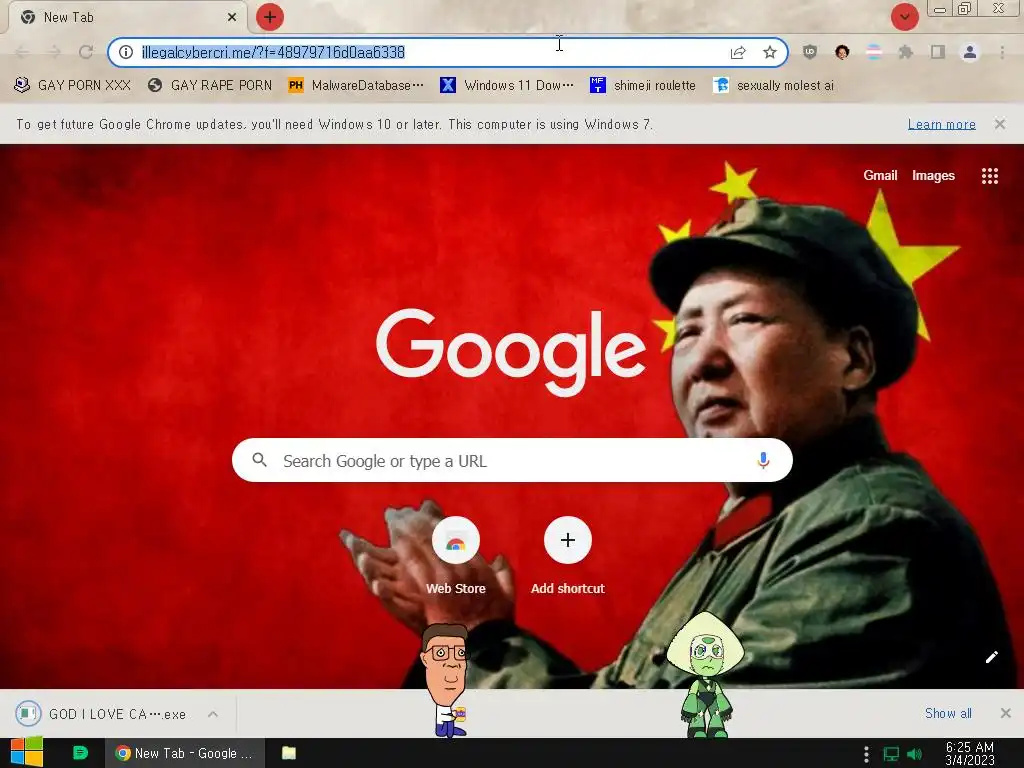The width and height of the screenshot is (1024, 768).
Task: Select the New Tab browser tab
Action: (x=127, y=17)
